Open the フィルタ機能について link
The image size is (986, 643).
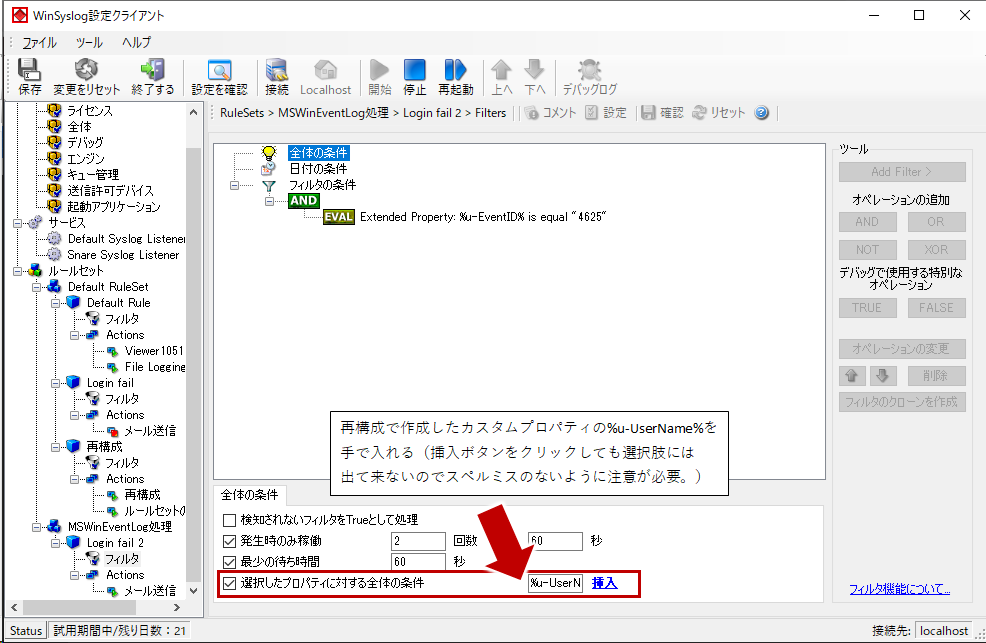(899, 589)
